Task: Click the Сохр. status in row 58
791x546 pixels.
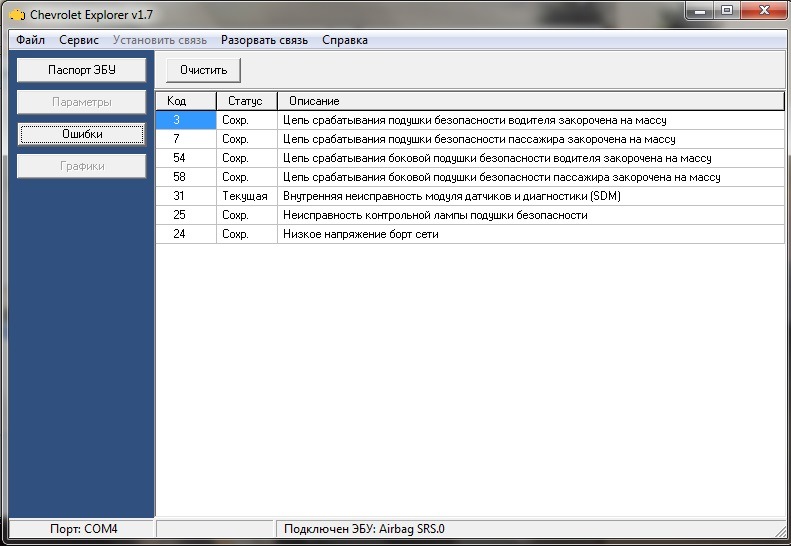Action: (x=247, y=177)
